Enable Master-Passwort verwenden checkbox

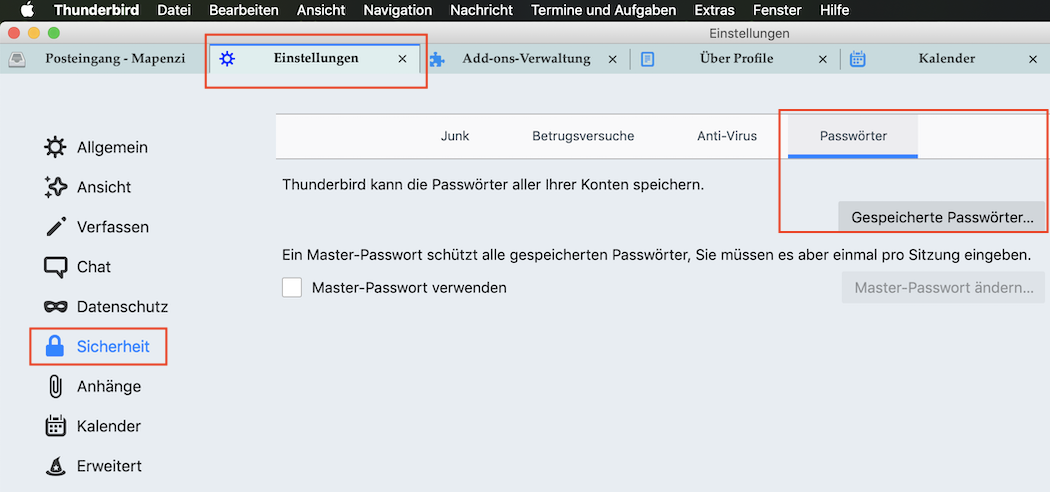pyautogui.click(x=292, y=288)
